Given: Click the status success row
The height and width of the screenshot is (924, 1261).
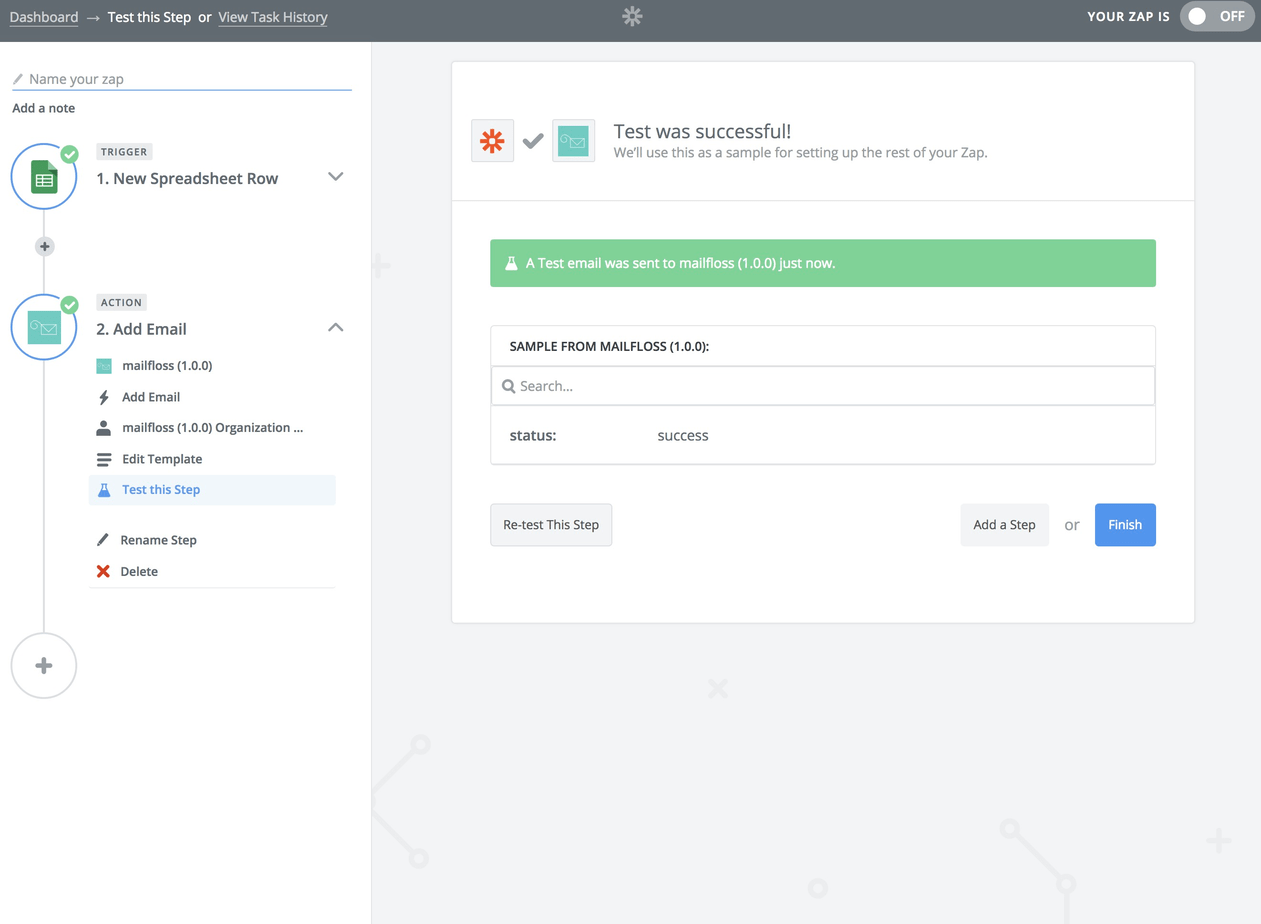Looking at the screenshot, I should point(823,436).
